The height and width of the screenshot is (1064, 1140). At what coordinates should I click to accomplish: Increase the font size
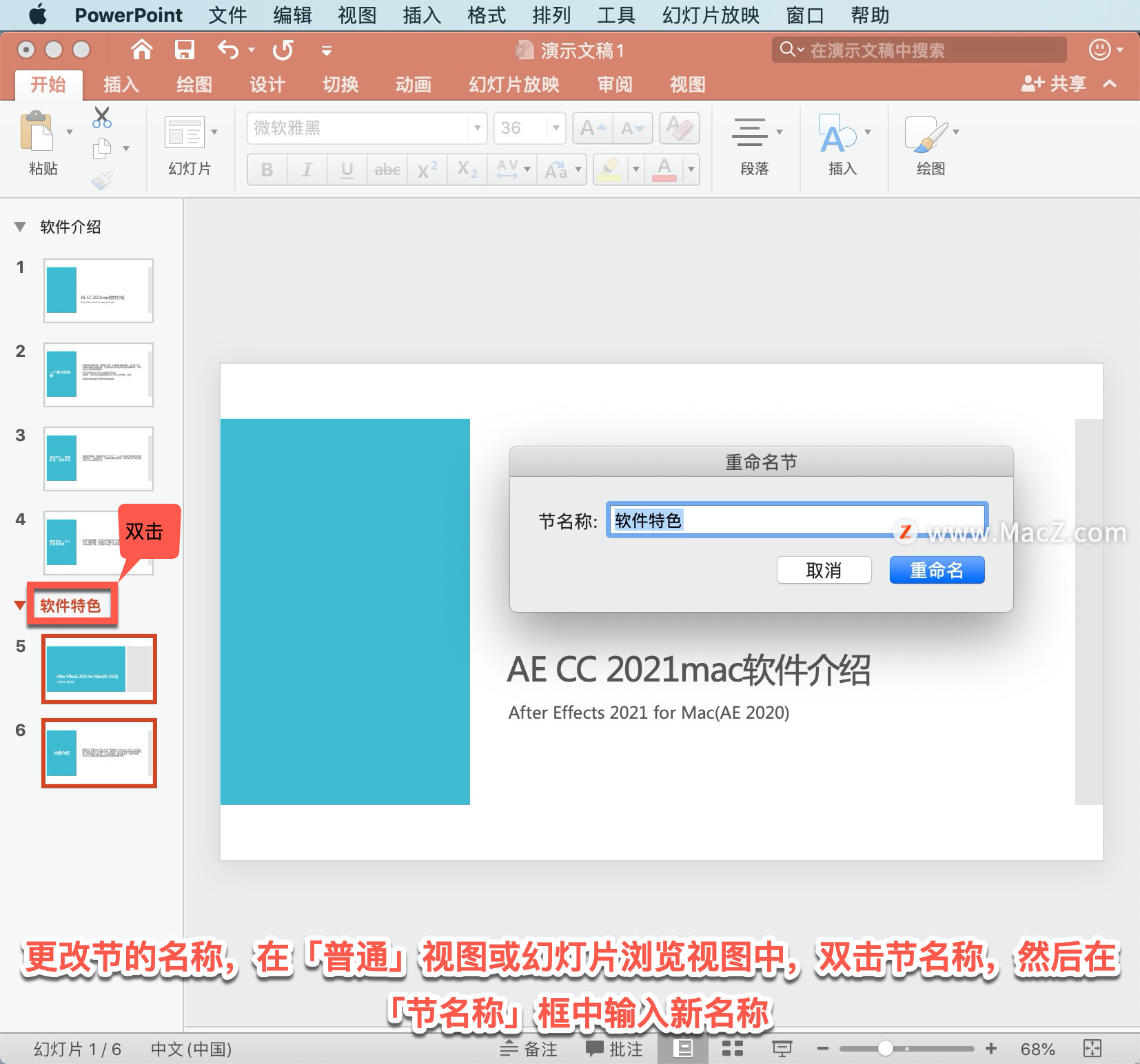[593, 128]
